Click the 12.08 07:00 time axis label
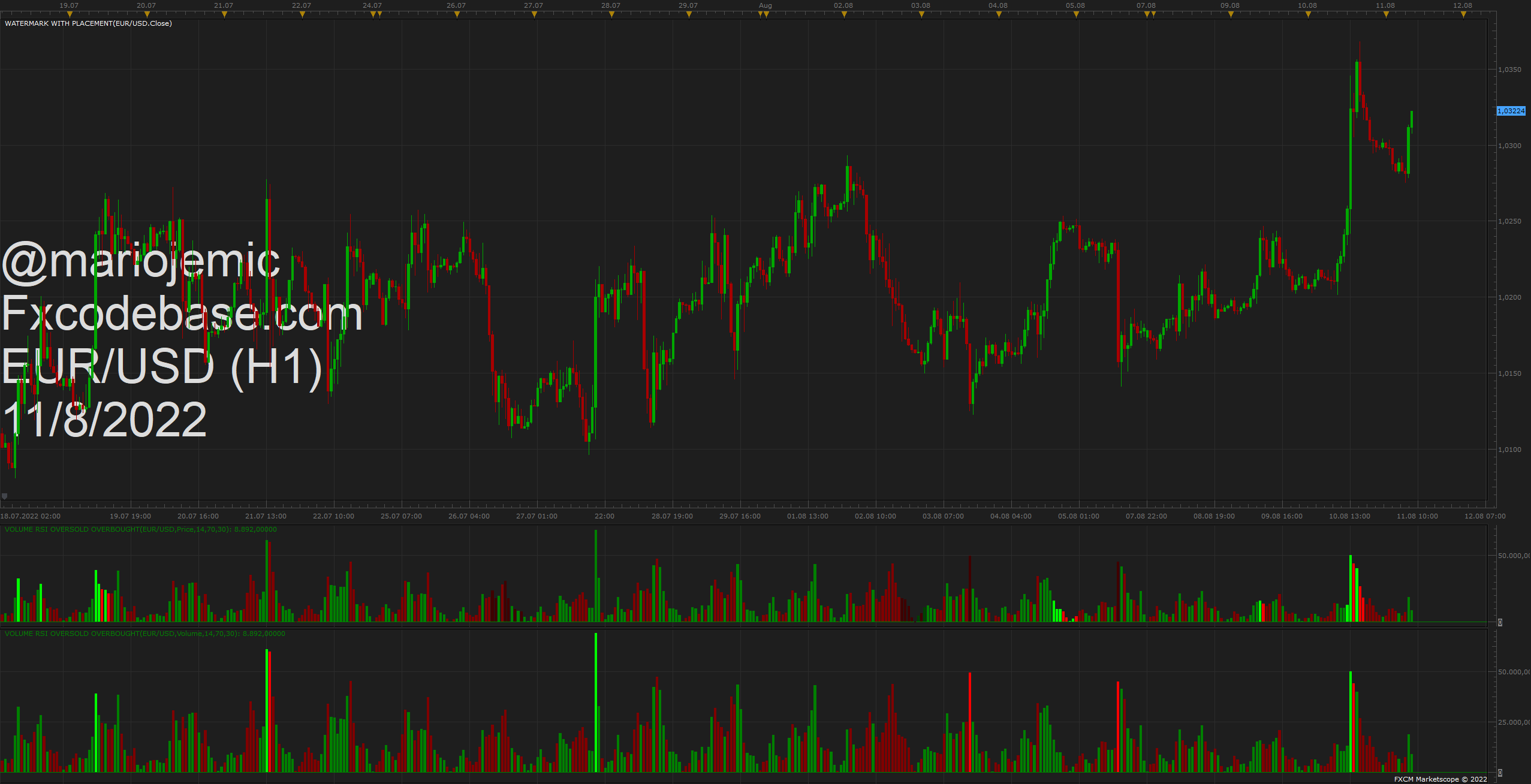Screen dimensions: 1531x784 tap(1485, 516)
